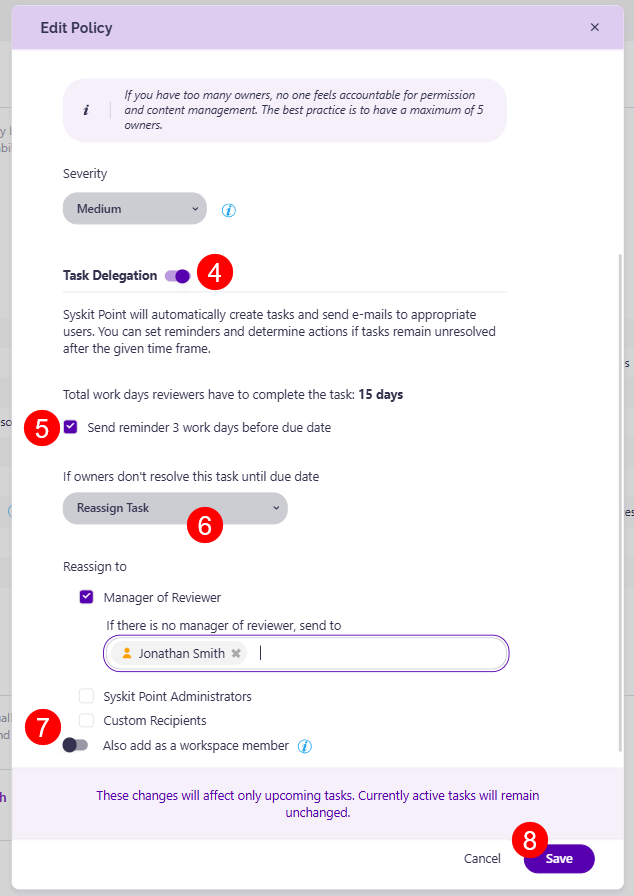
Task: Select the Jonathan Smith recipient chip
Action: point(170,653)
